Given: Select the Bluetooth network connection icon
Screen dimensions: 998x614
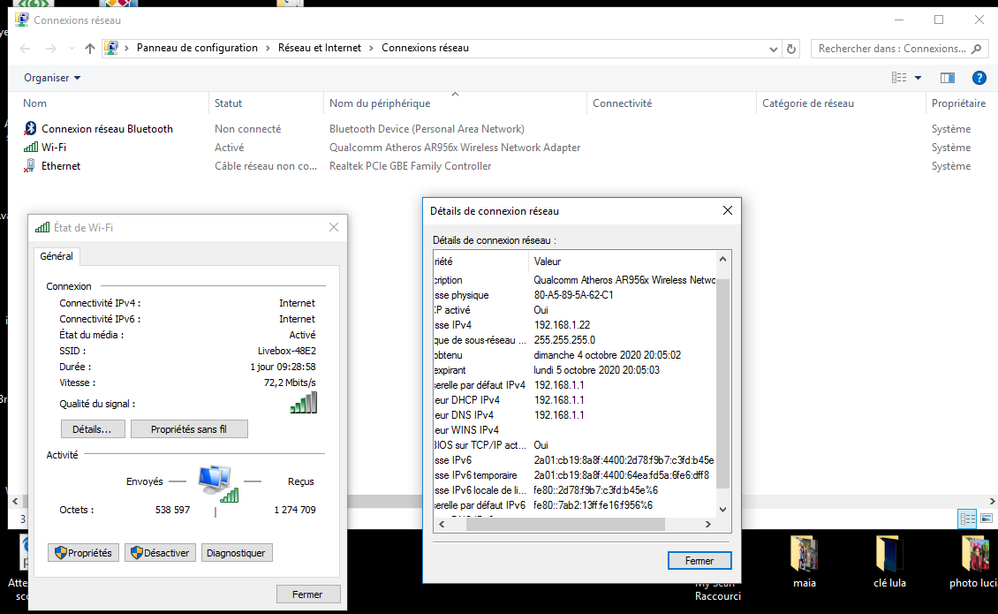Looking at the screenshot, I should [x=30, y=129].
